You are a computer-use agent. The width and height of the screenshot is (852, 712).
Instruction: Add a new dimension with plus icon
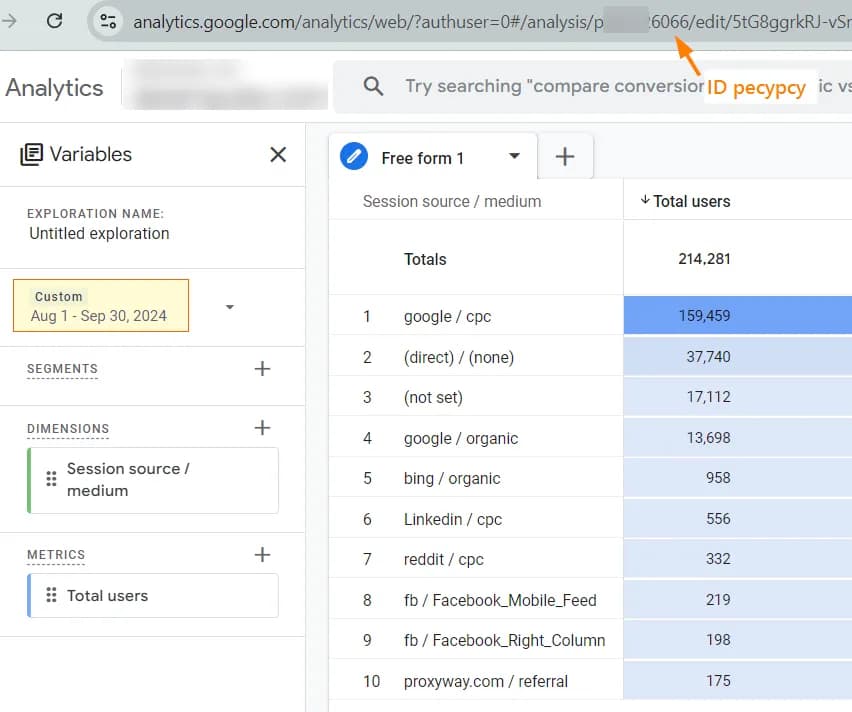[262, 428]
